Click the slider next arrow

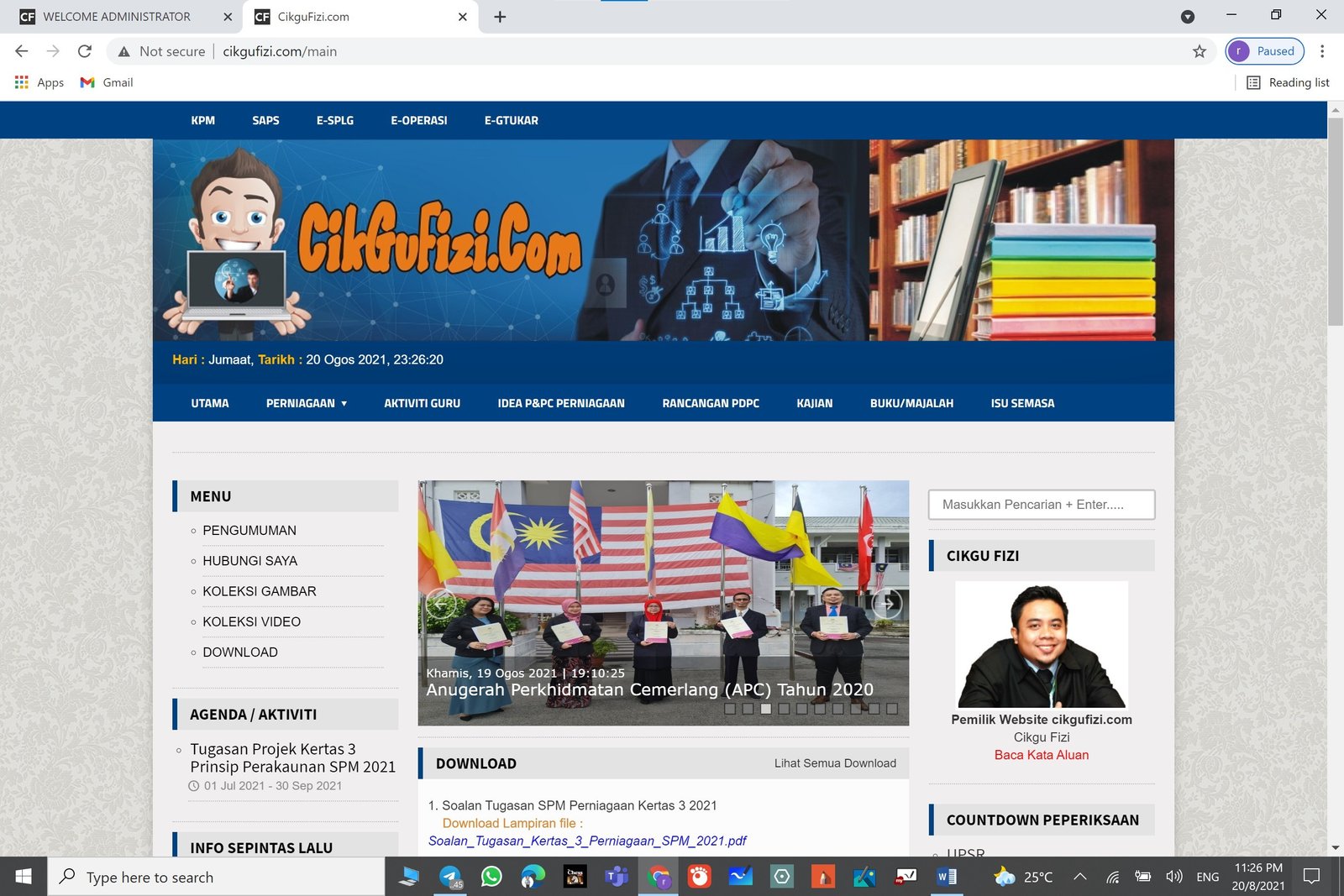coord(887,603)
